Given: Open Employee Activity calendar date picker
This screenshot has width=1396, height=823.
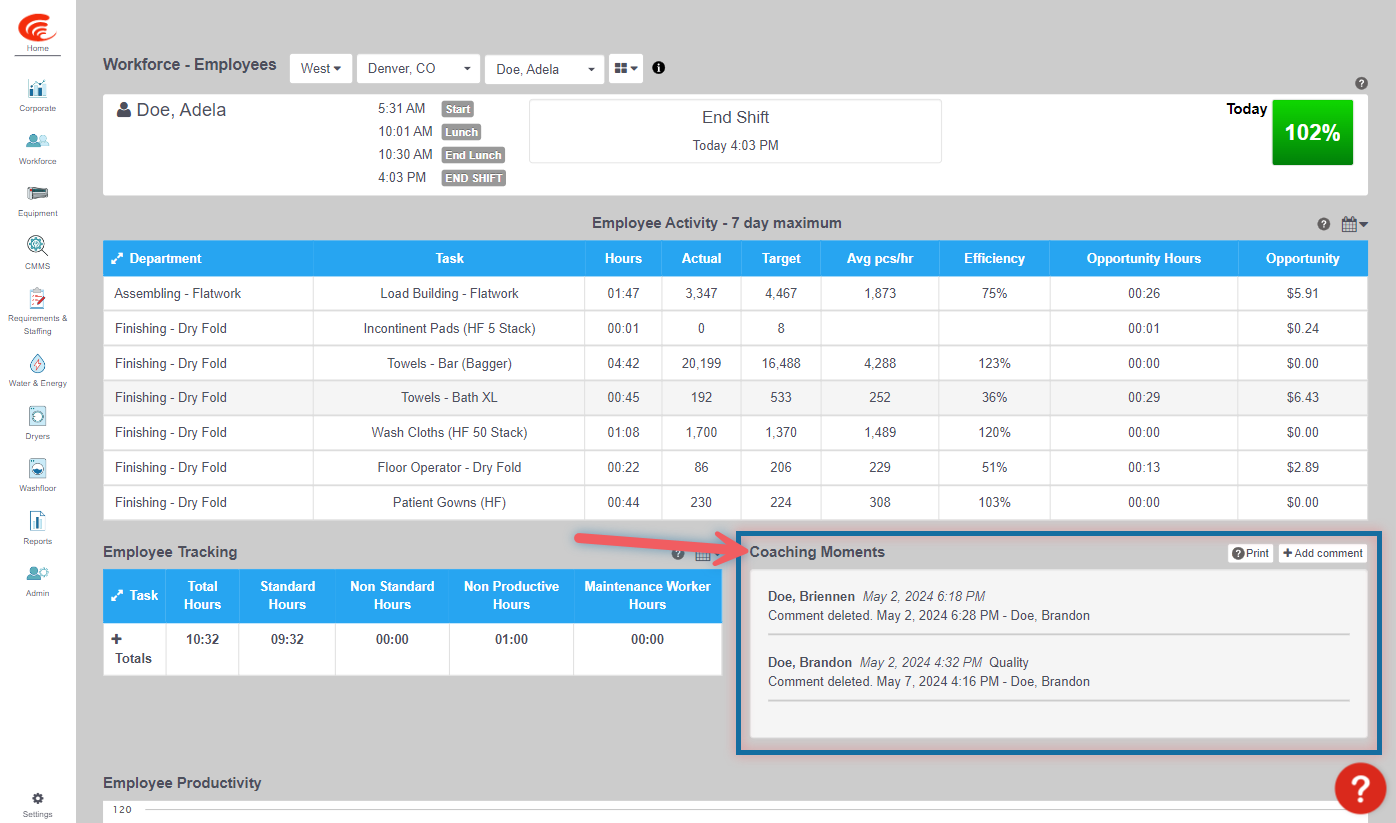Looking at the screenshot, I should point(1354,224).
